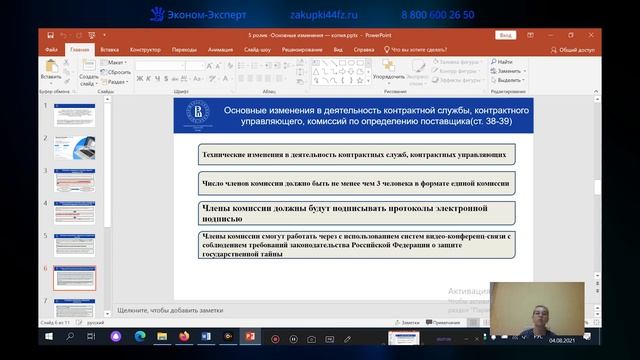Screen dimensions: 640x360
Task: Open the Рецензирование tab
Action: pyautogui.click(x=302, y=50)
